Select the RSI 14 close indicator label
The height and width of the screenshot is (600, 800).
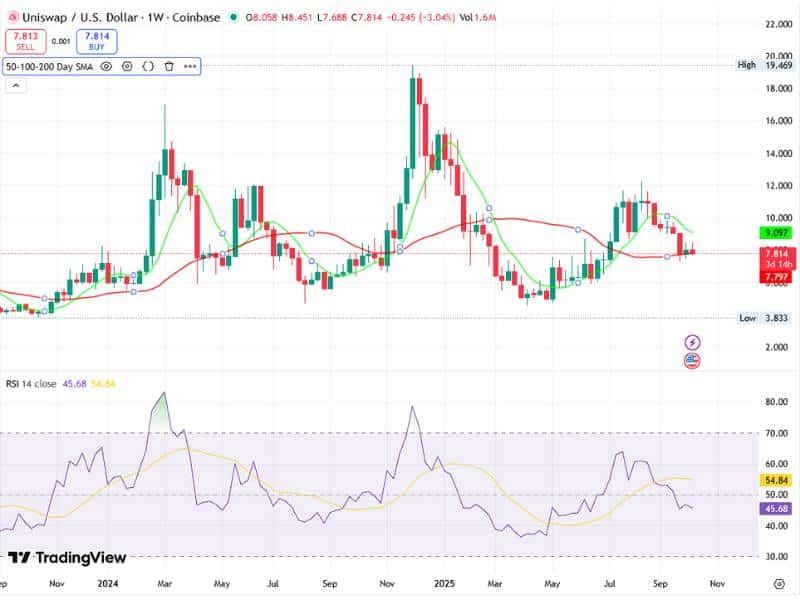point(29,384)
